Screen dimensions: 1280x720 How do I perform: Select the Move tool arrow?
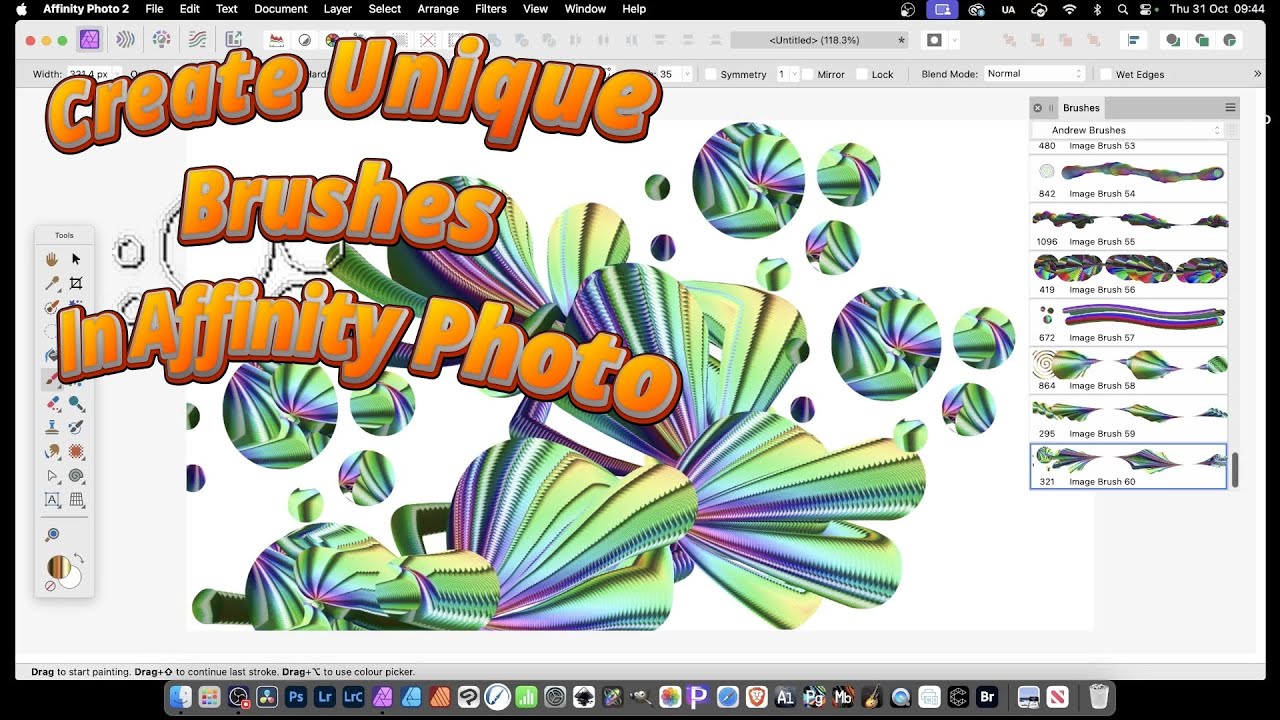coord(76,259)
